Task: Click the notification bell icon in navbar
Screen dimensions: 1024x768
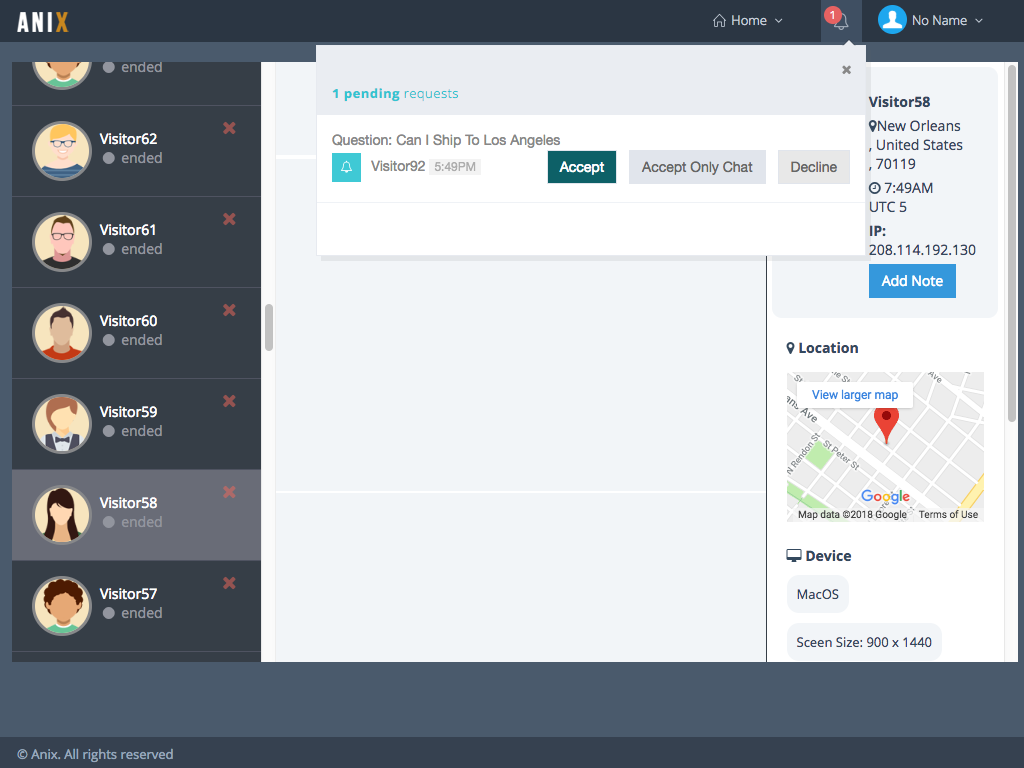Action: (840, 21)
